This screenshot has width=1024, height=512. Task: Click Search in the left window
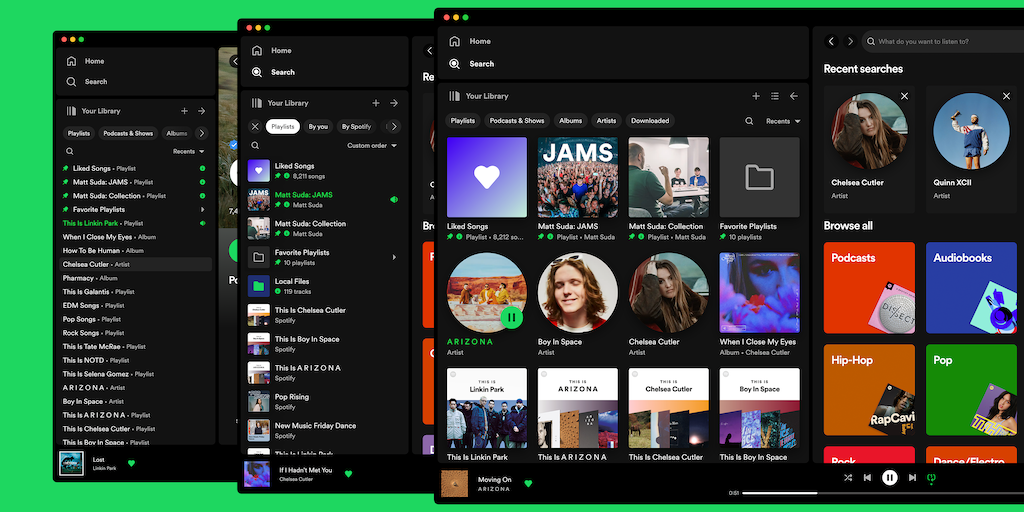coord(86,82)
